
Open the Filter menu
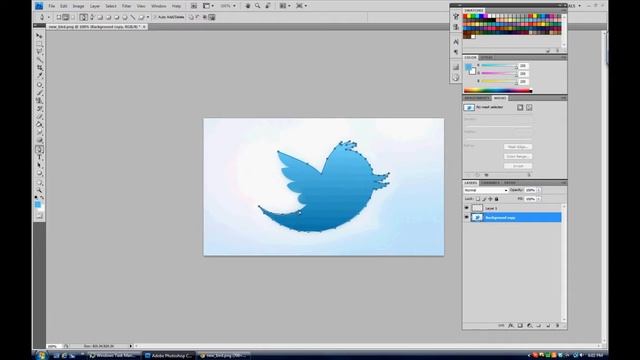click(127, 6)
